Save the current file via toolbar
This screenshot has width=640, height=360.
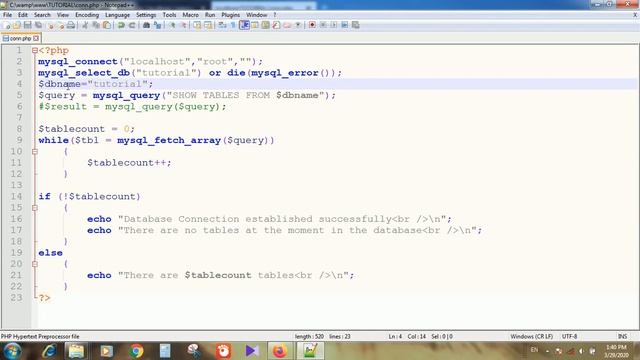coord(27,25)
